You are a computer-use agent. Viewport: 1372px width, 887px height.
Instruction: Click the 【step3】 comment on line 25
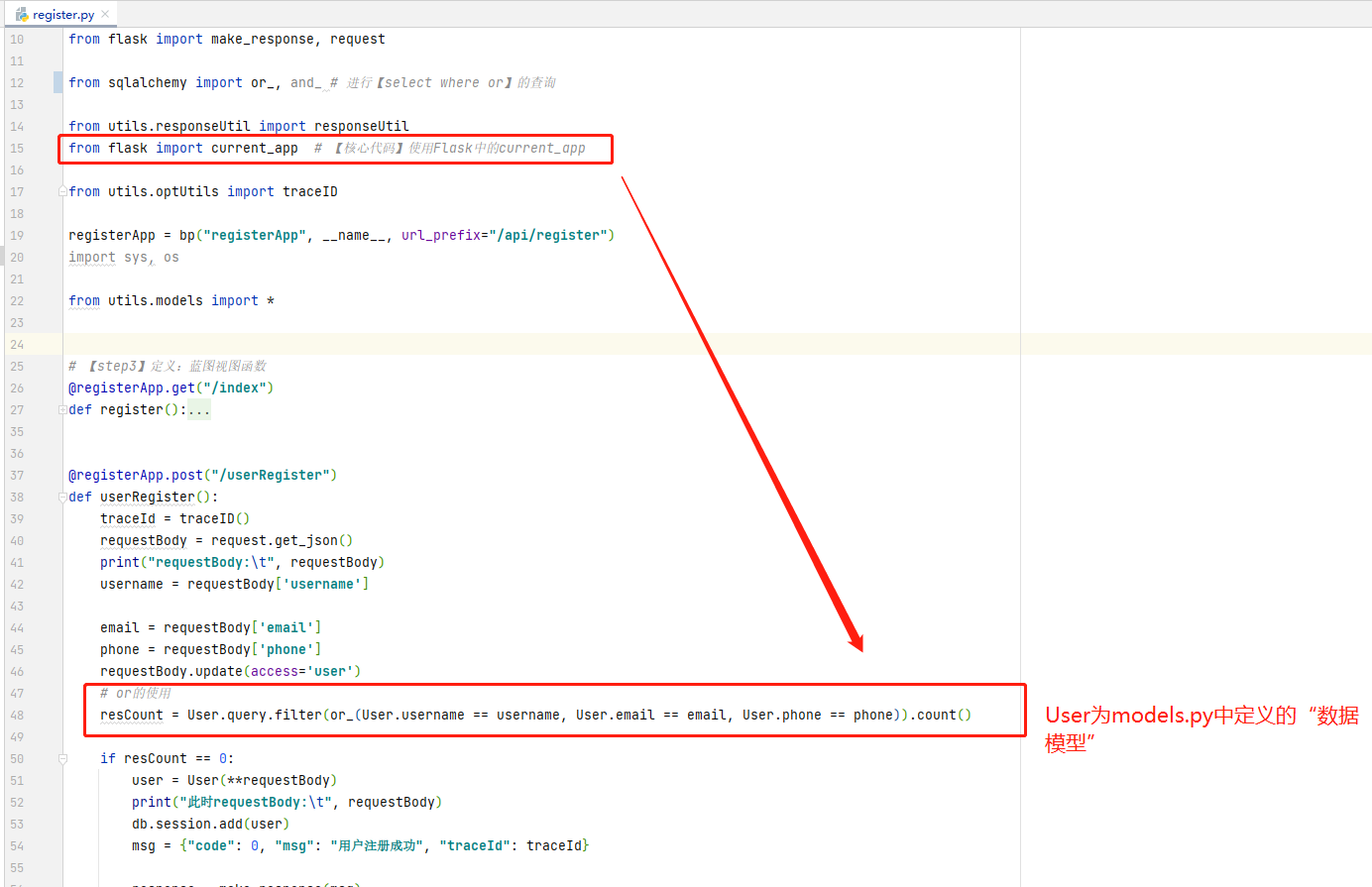[x=168, y=366]
